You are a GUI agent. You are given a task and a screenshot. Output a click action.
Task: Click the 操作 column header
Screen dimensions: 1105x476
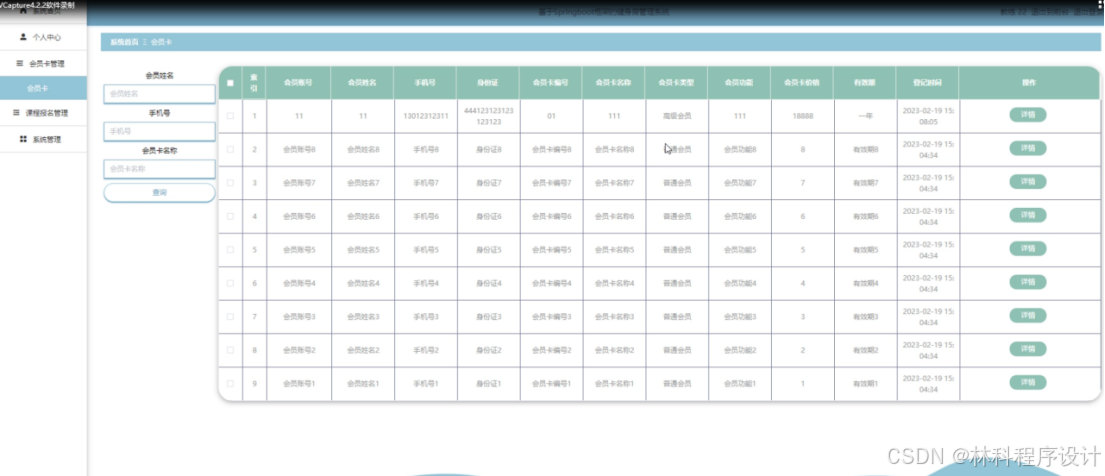pos(1029,83)
